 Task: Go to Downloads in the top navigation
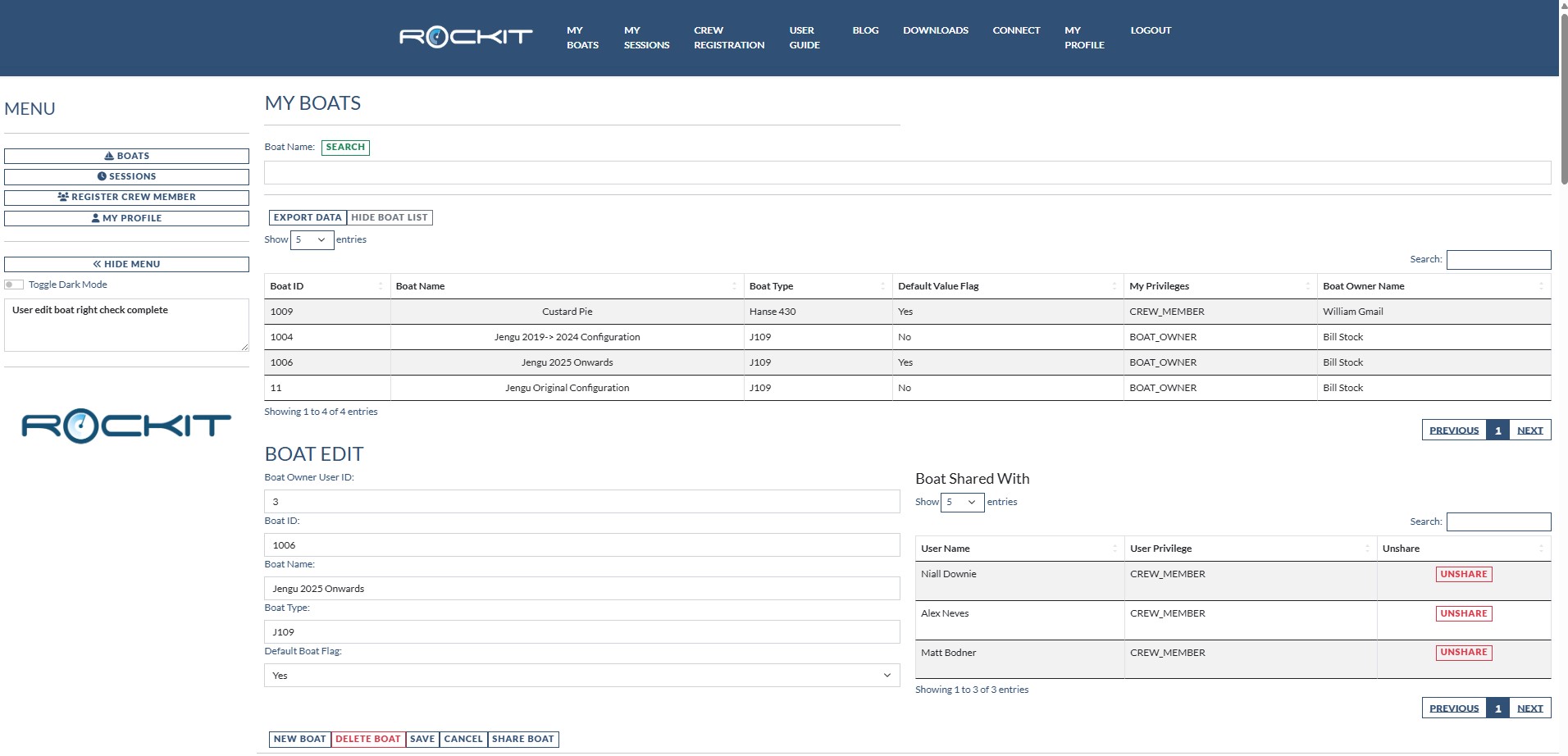(935, 30)
